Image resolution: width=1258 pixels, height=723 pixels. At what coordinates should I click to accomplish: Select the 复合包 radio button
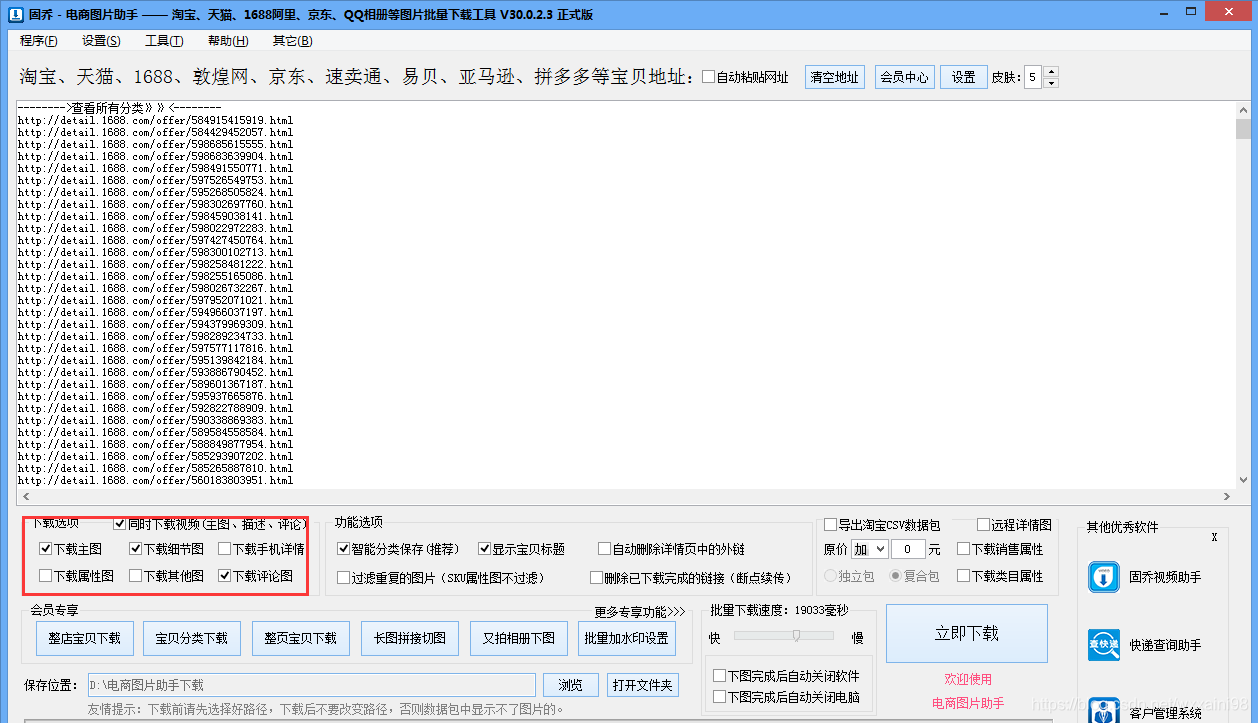[897, 576]
